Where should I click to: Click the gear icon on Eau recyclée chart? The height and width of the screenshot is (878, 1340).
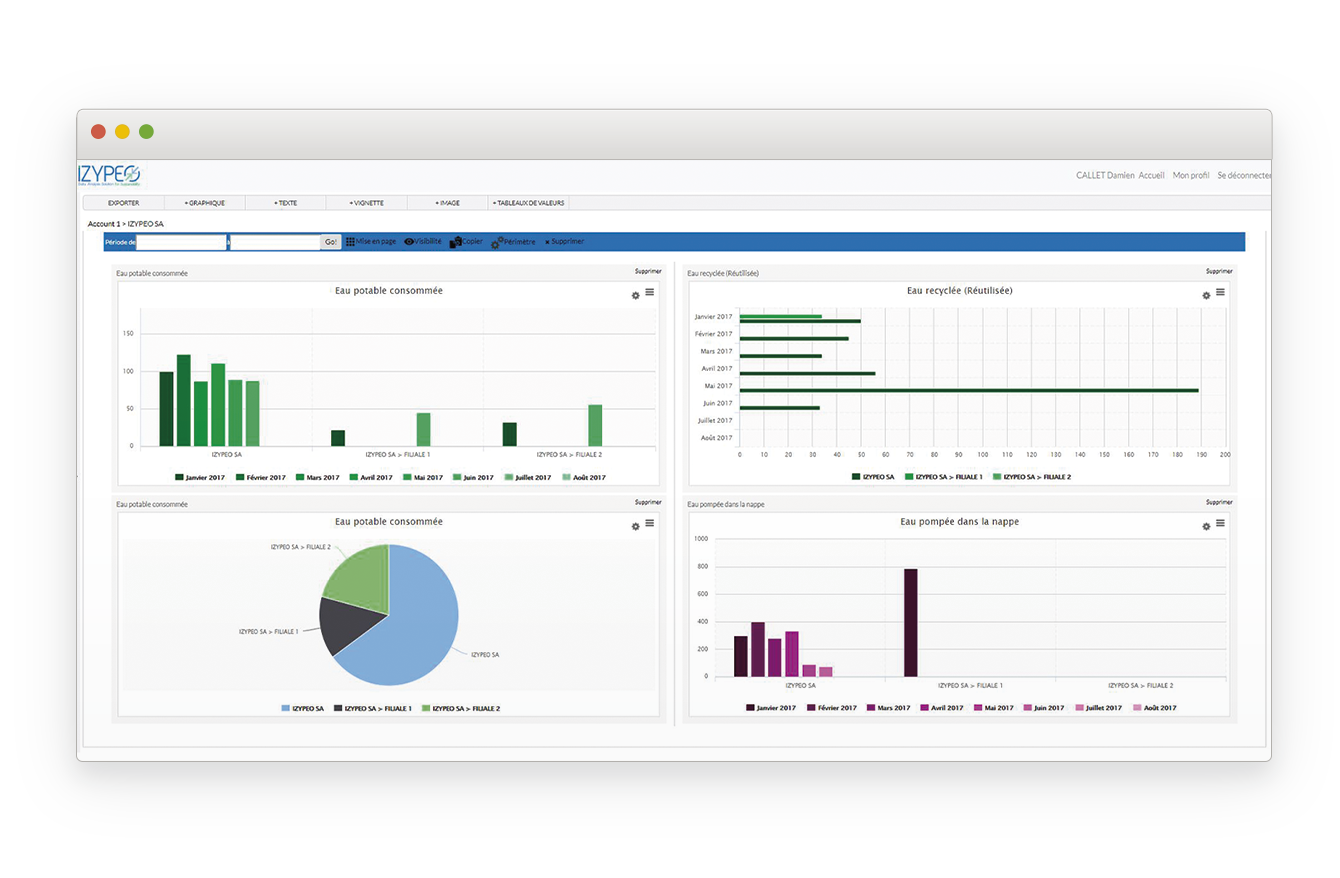click(x=1206, y=295)
